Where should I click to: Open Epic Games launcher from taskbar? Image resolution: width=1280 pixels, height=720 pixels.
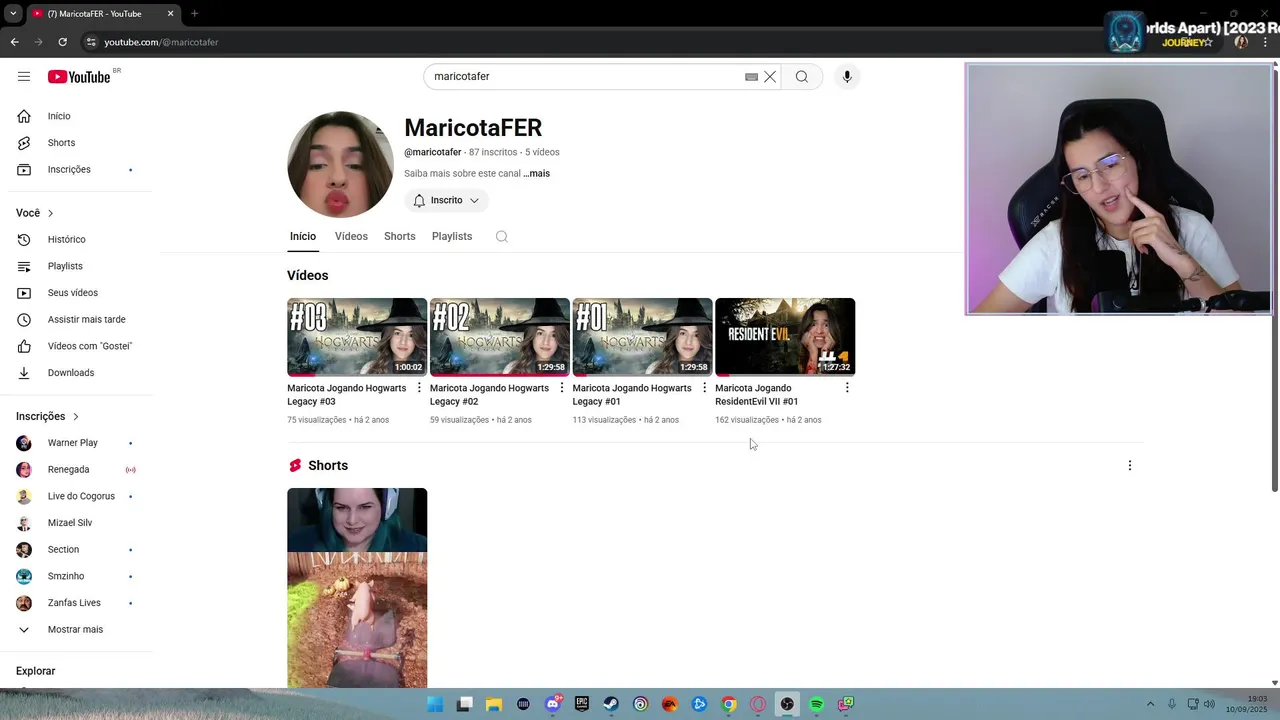pyautogui.click(x=582, y=704)
